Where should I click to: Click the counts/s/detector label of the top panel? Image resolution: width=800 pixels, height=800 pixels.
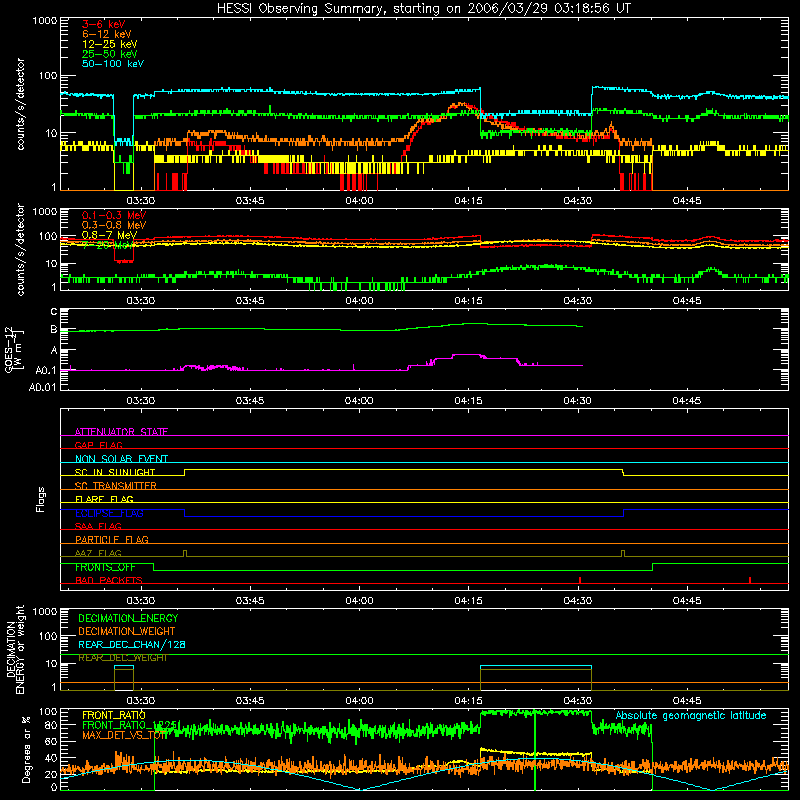coord(20,104)
